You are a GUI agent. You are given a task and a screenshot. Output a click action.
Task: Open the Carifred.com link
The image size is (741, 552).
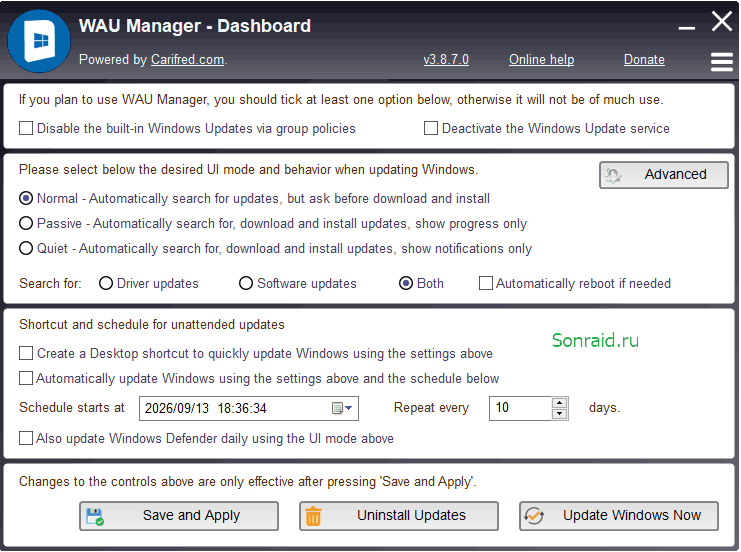pos(188,60)
